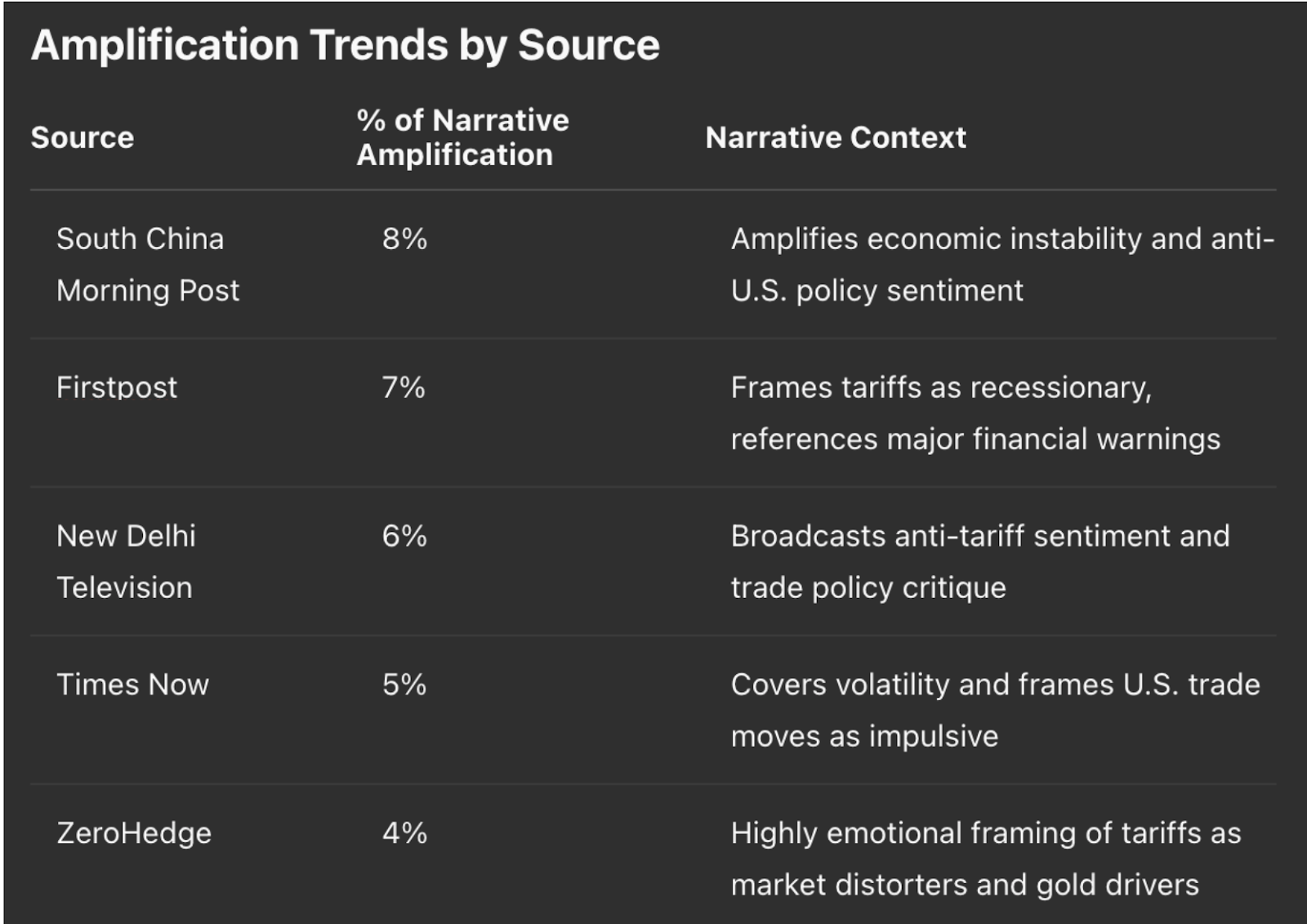The width and height of the screenshot is (1307, 924).
Task: Click the '% of Narrative Amplification' column header
Action: pyautogui.click(x=462, y=137)
